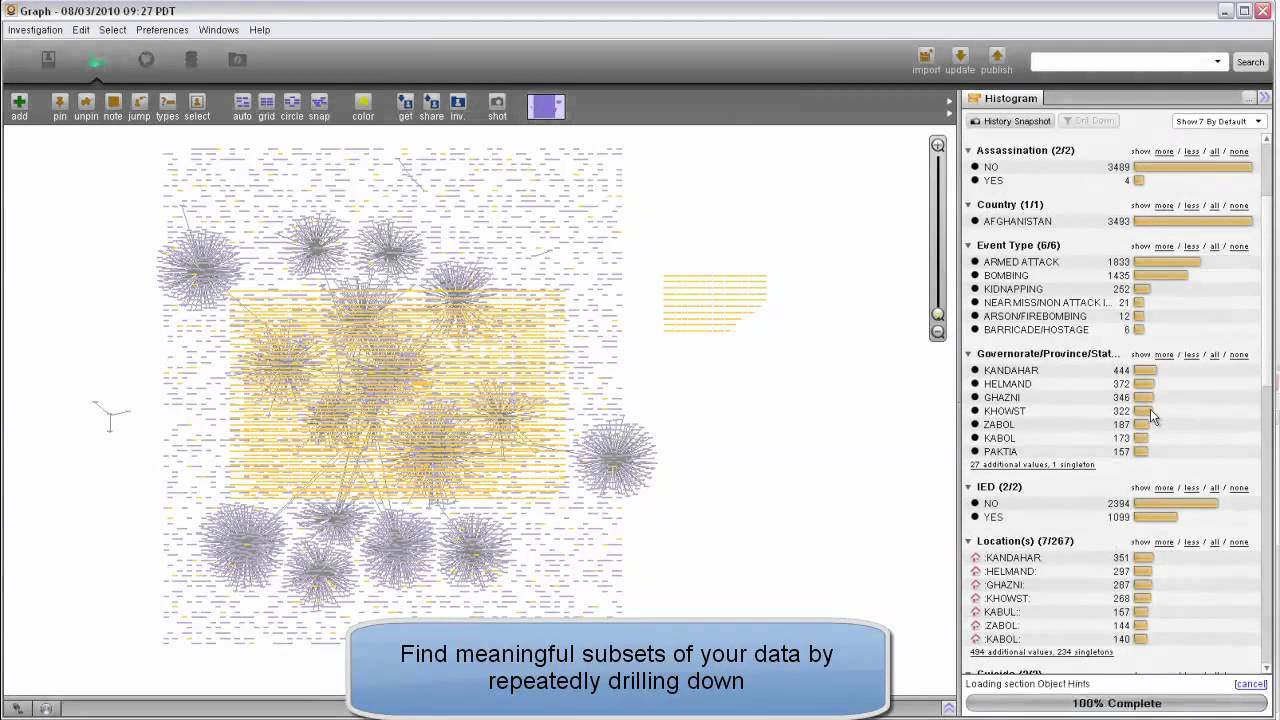Open the Investigation menu
Viewport: 1280px width, 720px height.
click(x=35, y=30)
